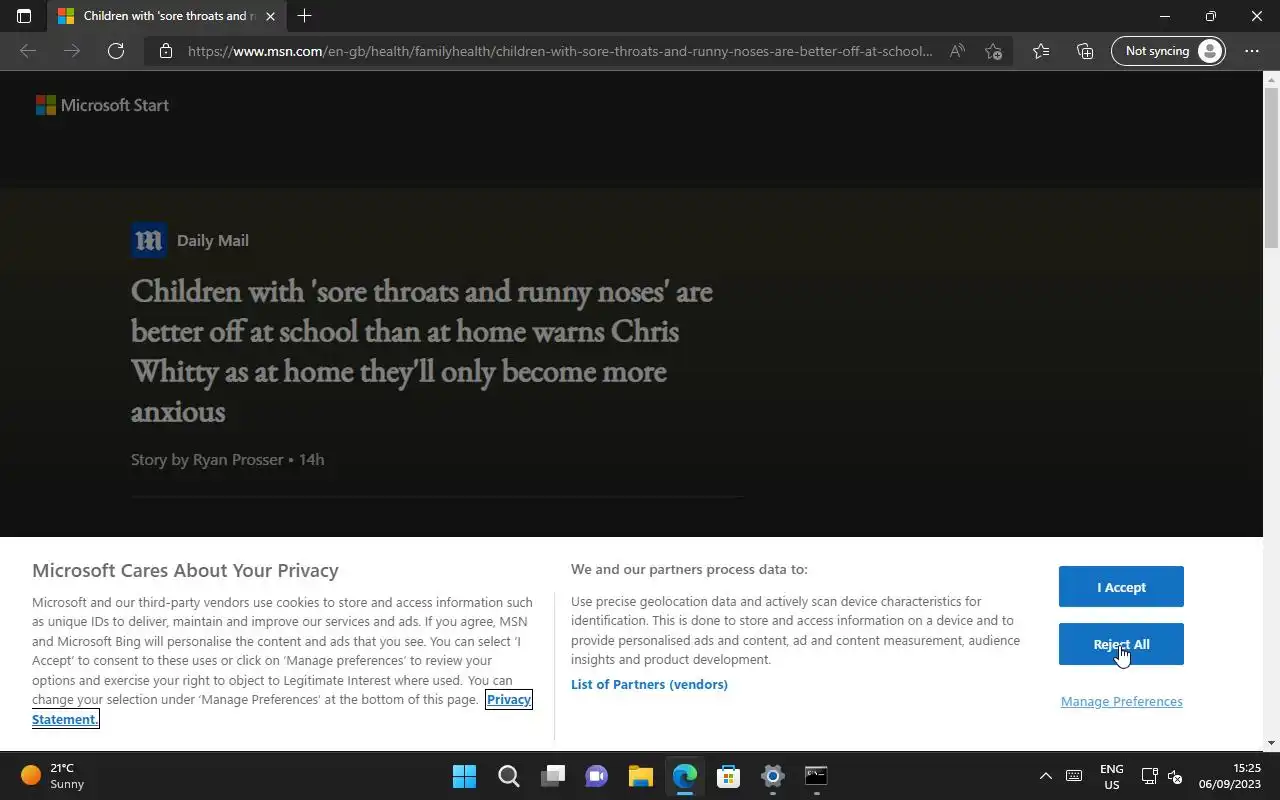Add this page to favorites
Viewport: 1280px width, 800px height.
(x=993, y=51)
